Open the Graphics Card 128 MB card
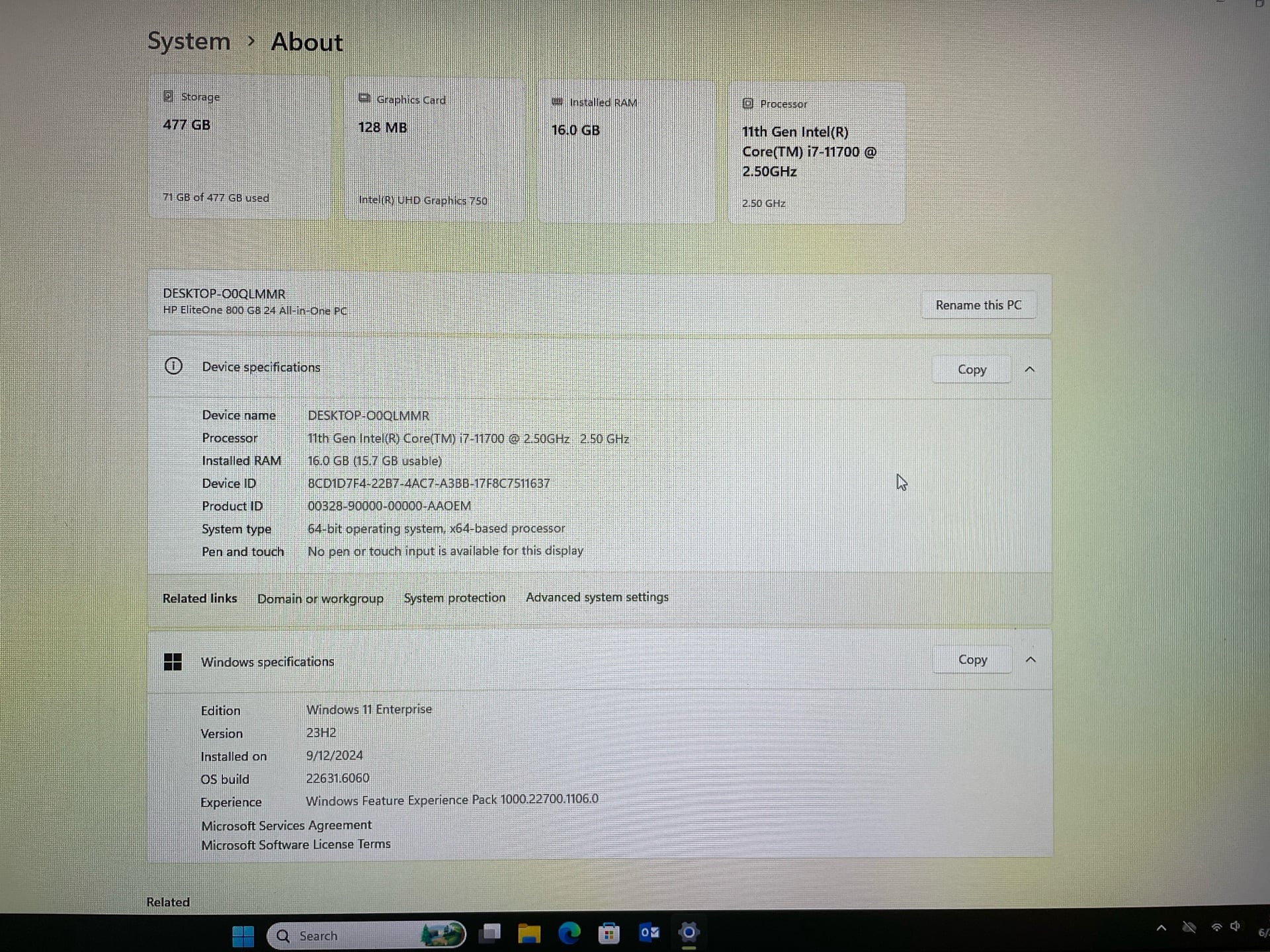 [x=434, y=149]
